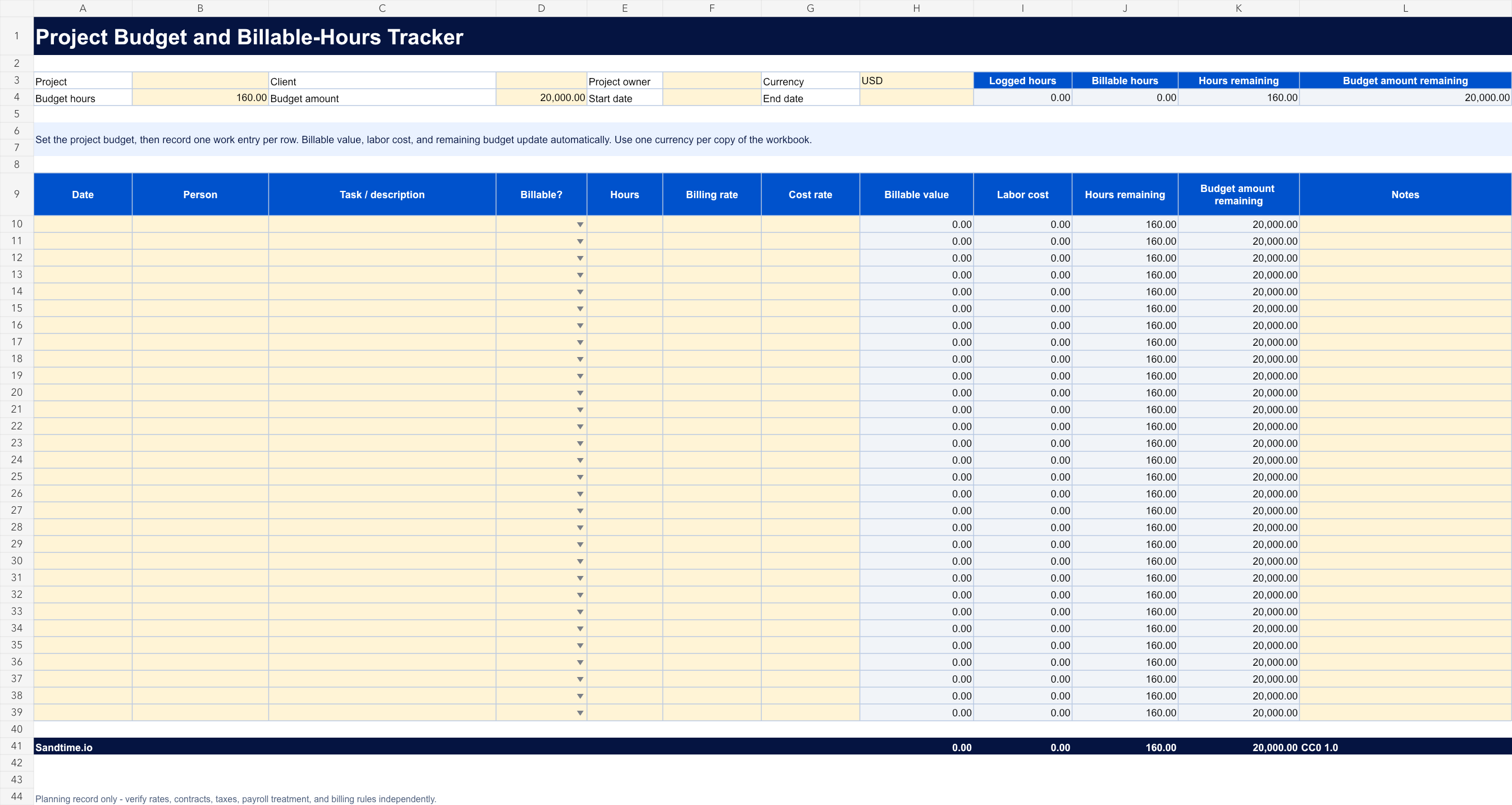The width and height of the screenshot is (1512, 805).
Task: Select column L header
Action: click(x=1405, y=8)
